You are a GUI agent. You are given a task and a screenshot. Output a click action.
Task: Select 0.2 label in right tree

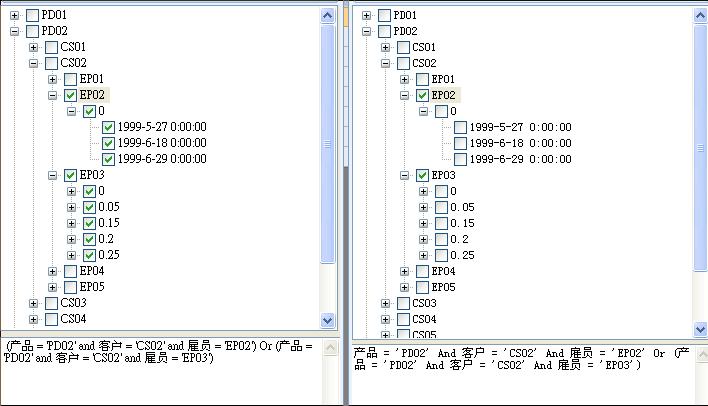460,239
